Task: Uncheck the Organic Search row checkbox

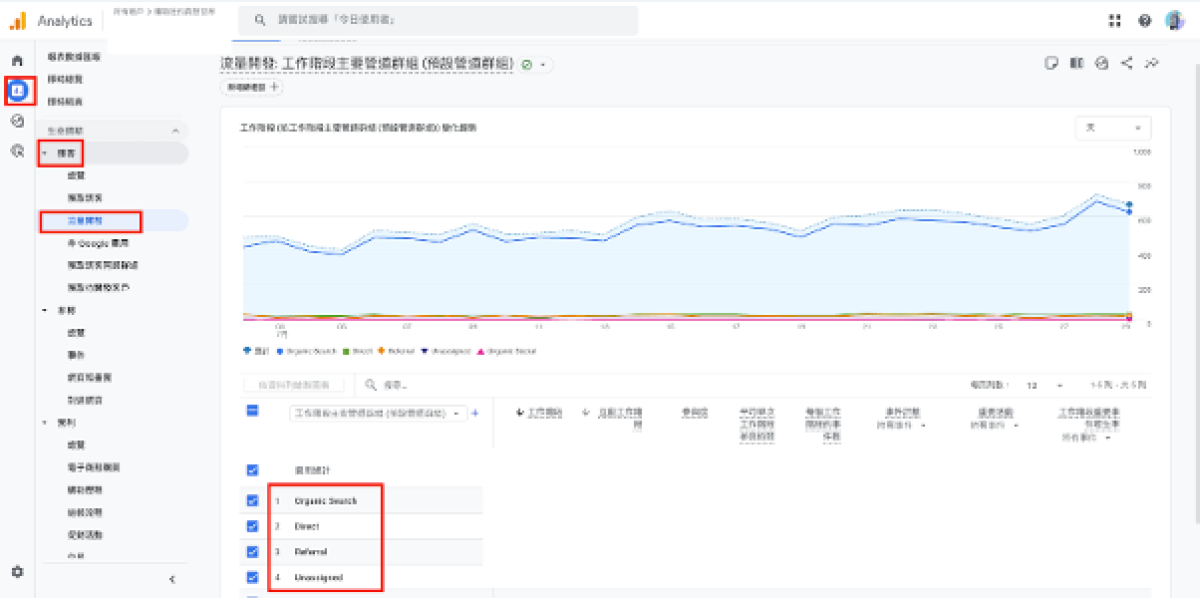Action: (x=252, y=500)
